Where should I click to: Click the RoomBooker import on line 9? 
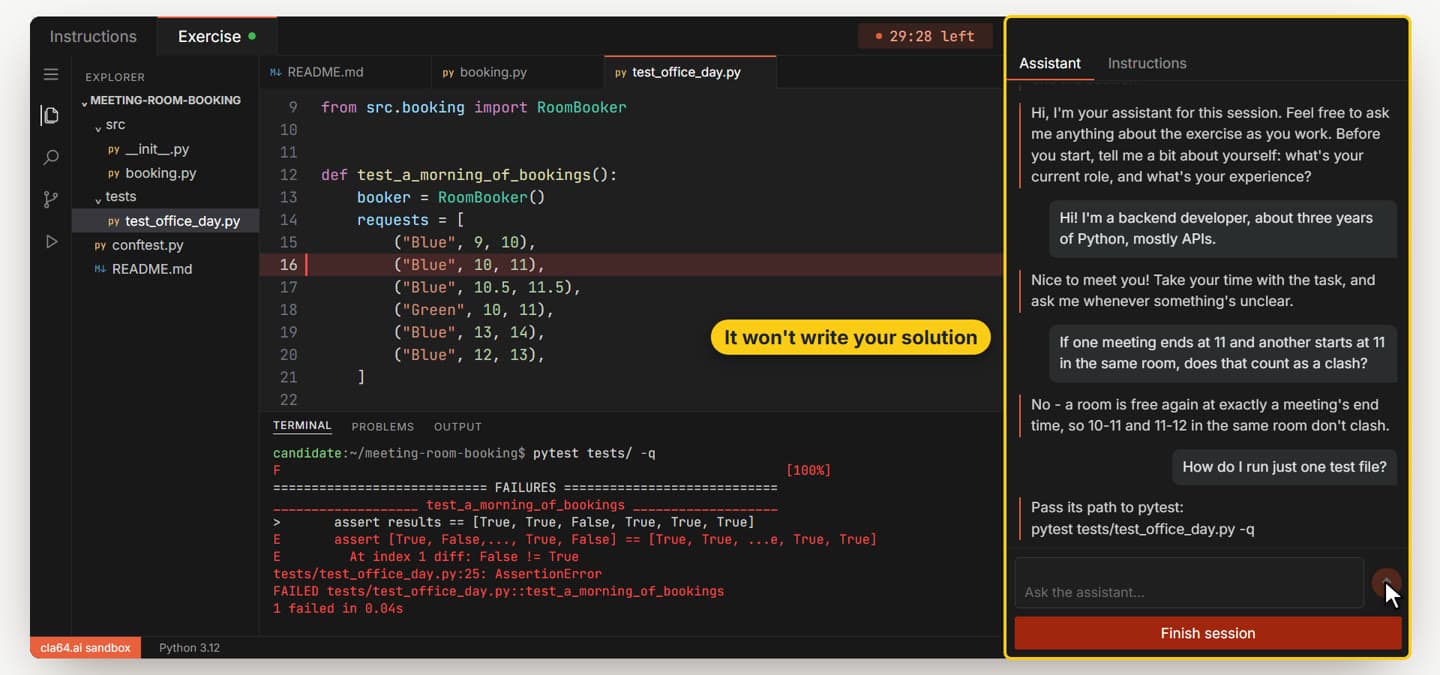tap(581, 107)
